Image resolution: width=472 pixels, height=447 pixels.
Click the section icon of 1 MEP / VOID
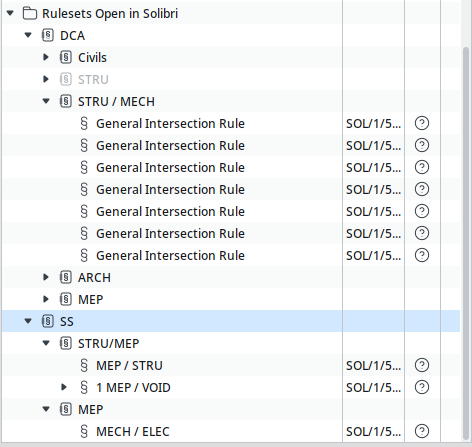click(x=84, y=387)
